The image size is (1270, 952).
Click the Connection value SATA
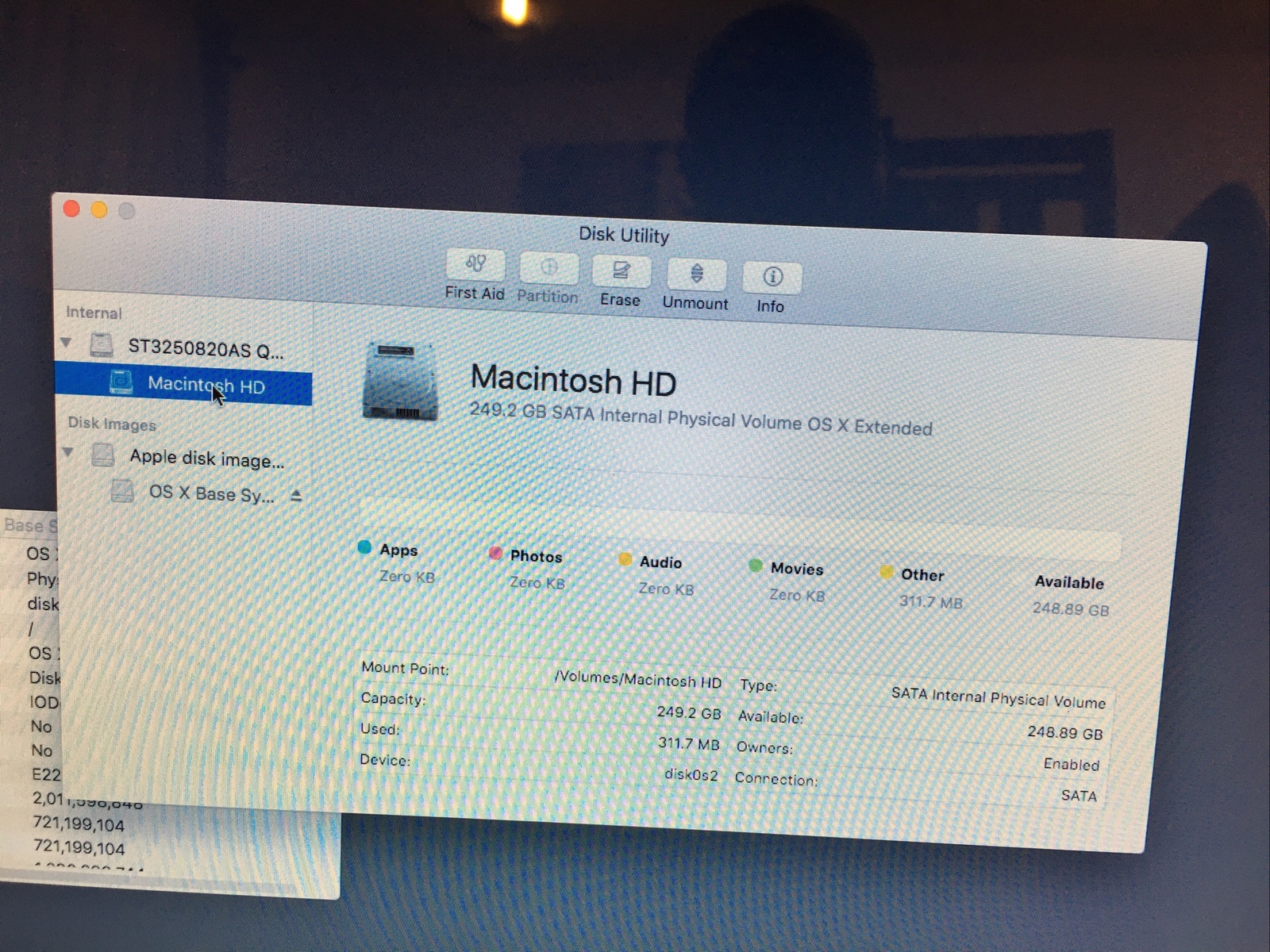coord(1079,795)
